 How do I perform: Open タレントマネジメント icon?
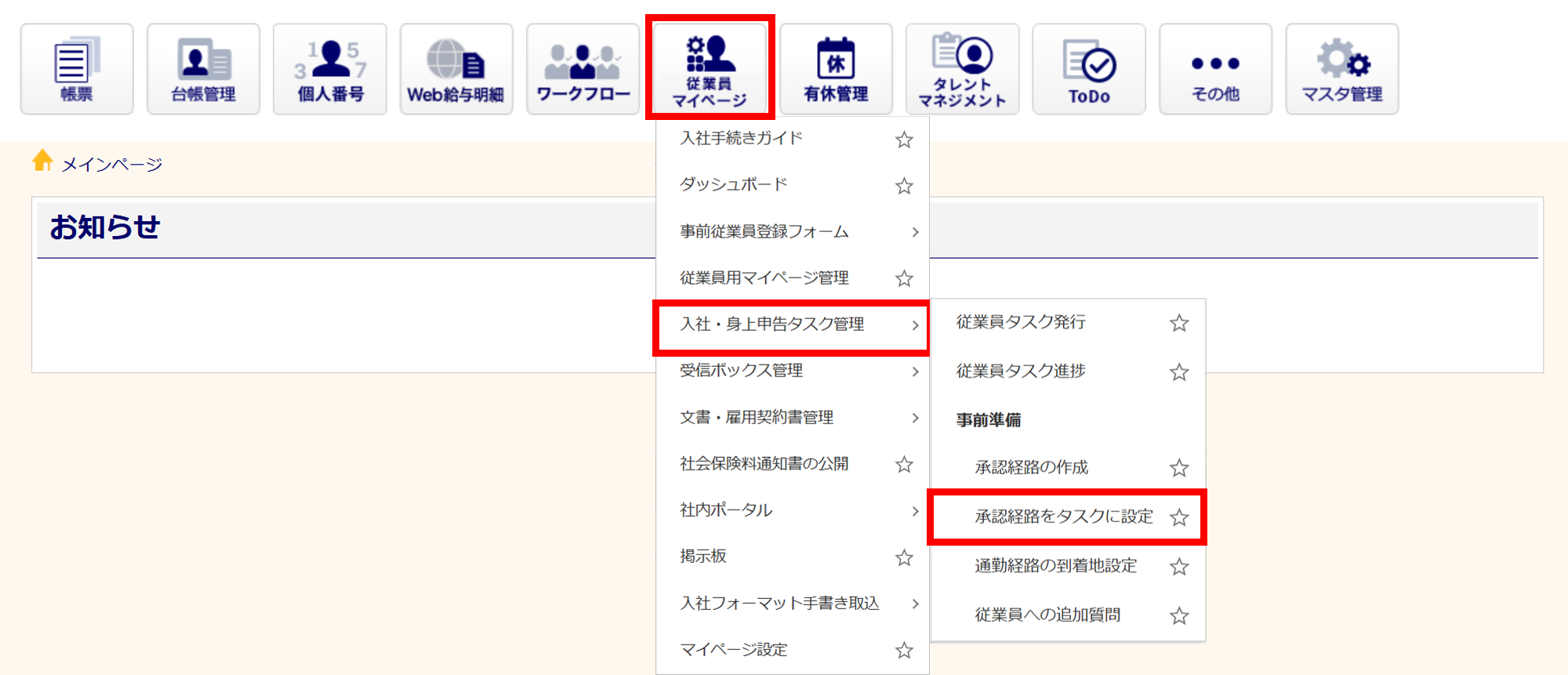[962, 69]
